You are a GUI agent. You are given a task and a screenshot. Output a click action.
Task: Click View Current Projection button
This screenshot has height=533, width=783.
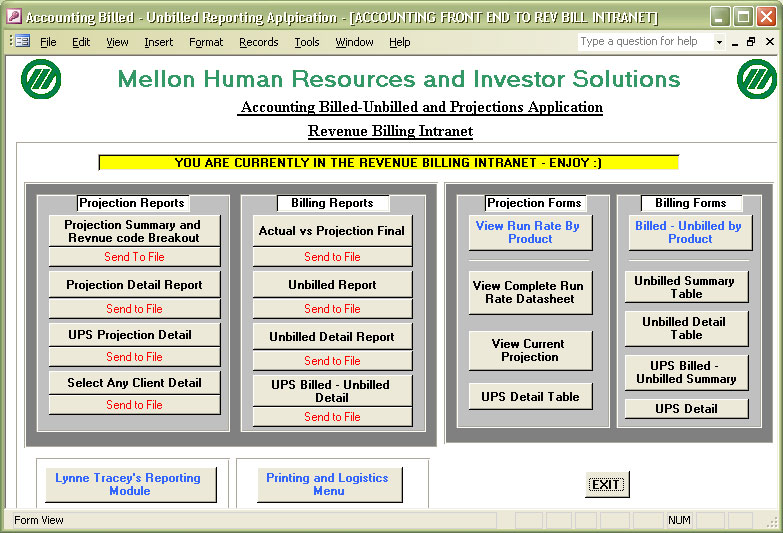coord(530,350)
